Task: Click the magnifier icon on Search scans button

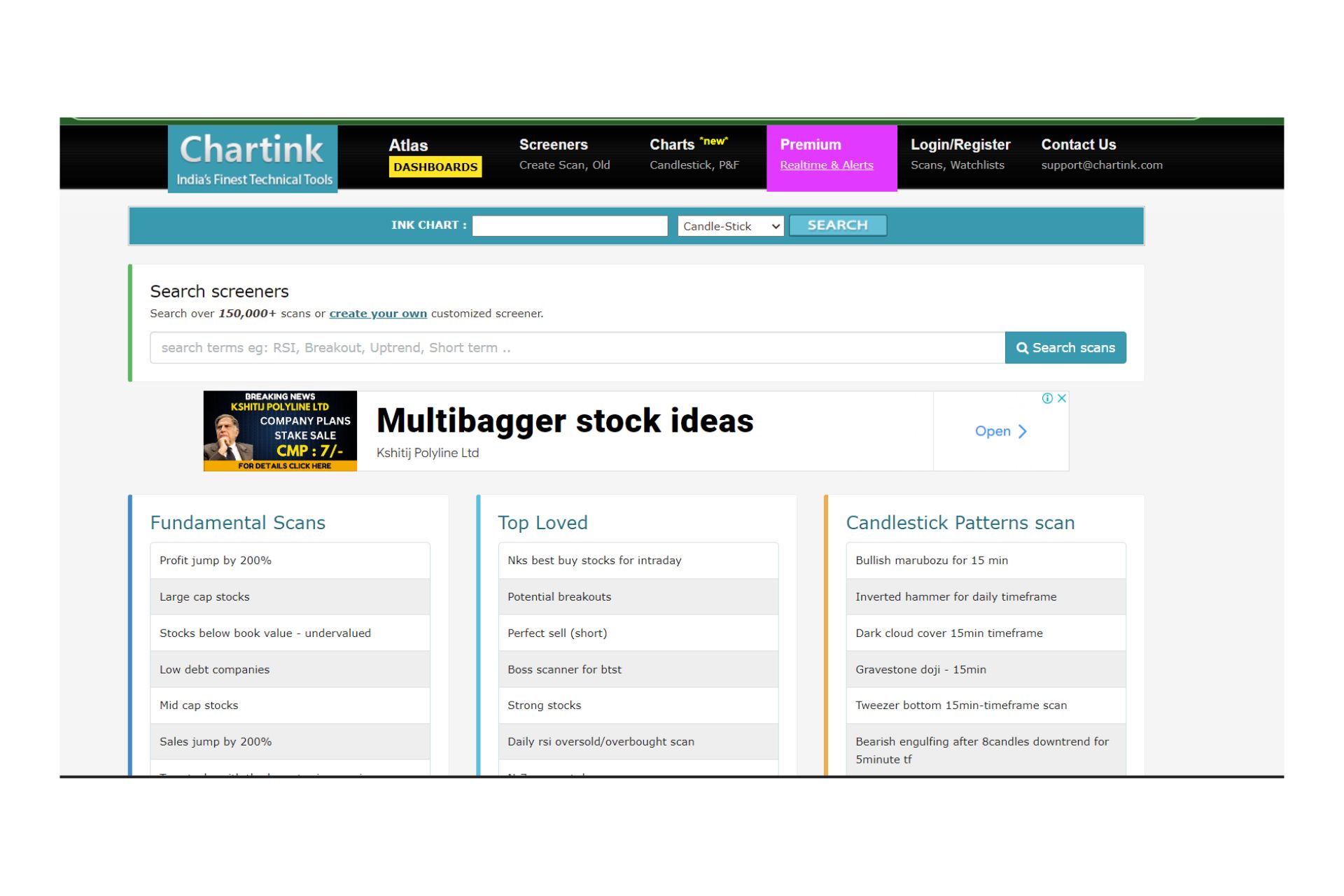Action: click(1023, 347)
